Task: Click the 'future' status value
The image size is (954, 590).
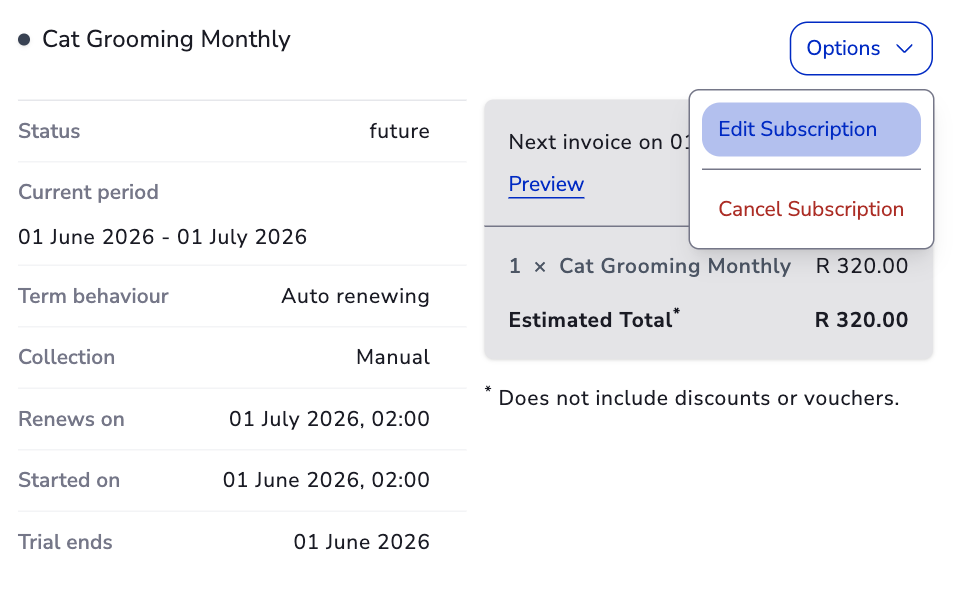Action: pyautogui.click(x=399, y=131)
